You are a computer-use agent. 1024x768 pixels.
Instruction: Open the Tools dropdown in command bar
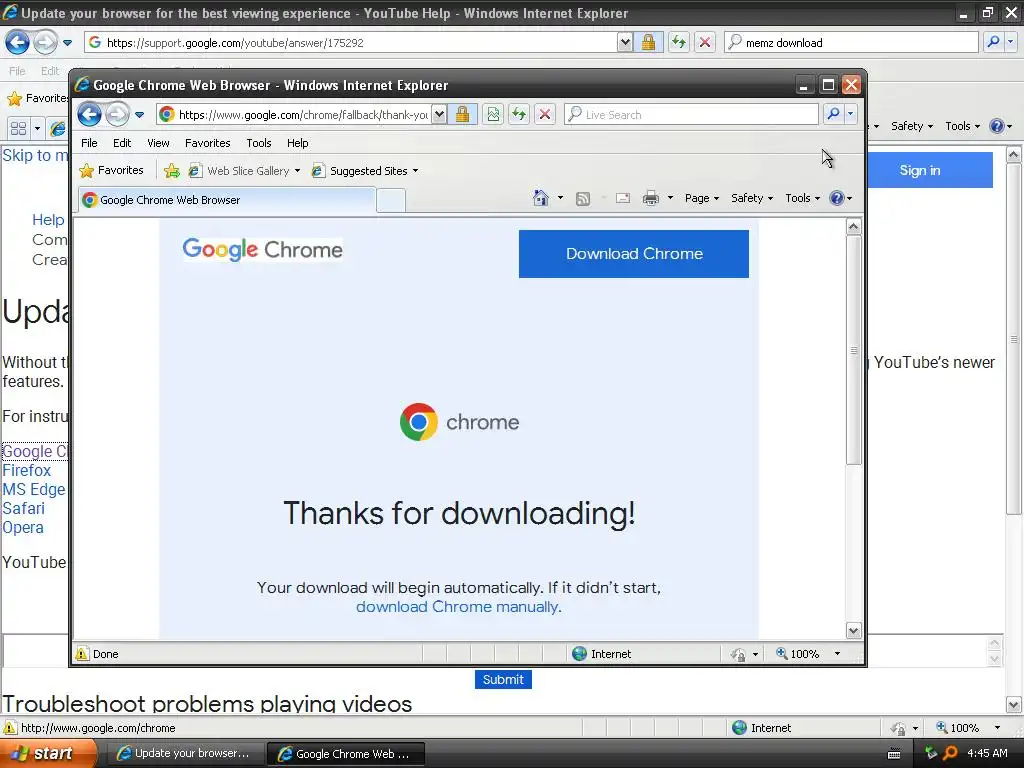(802, 198)
